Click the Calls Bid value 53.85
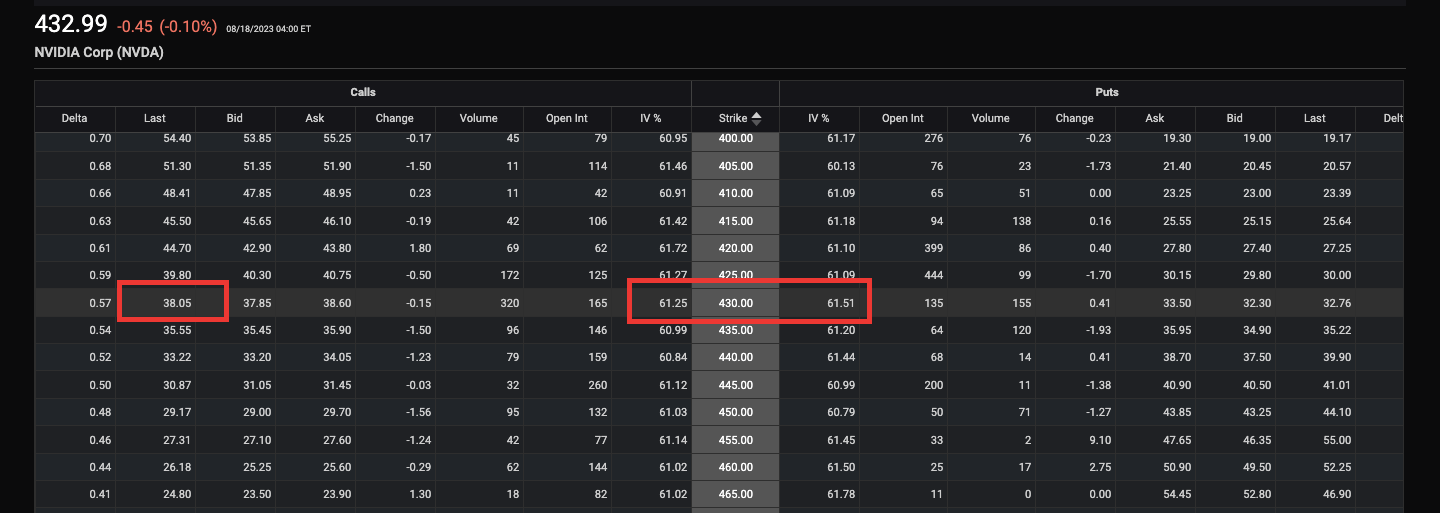Screen dimensions: 1440x513 click(258, 138)
